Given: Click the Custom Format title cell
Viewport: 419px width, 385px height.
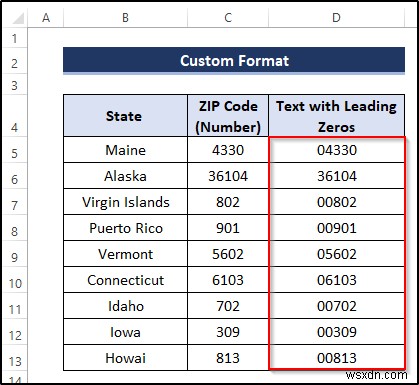Looking at the screenshot, I should [x=234, y=61].
